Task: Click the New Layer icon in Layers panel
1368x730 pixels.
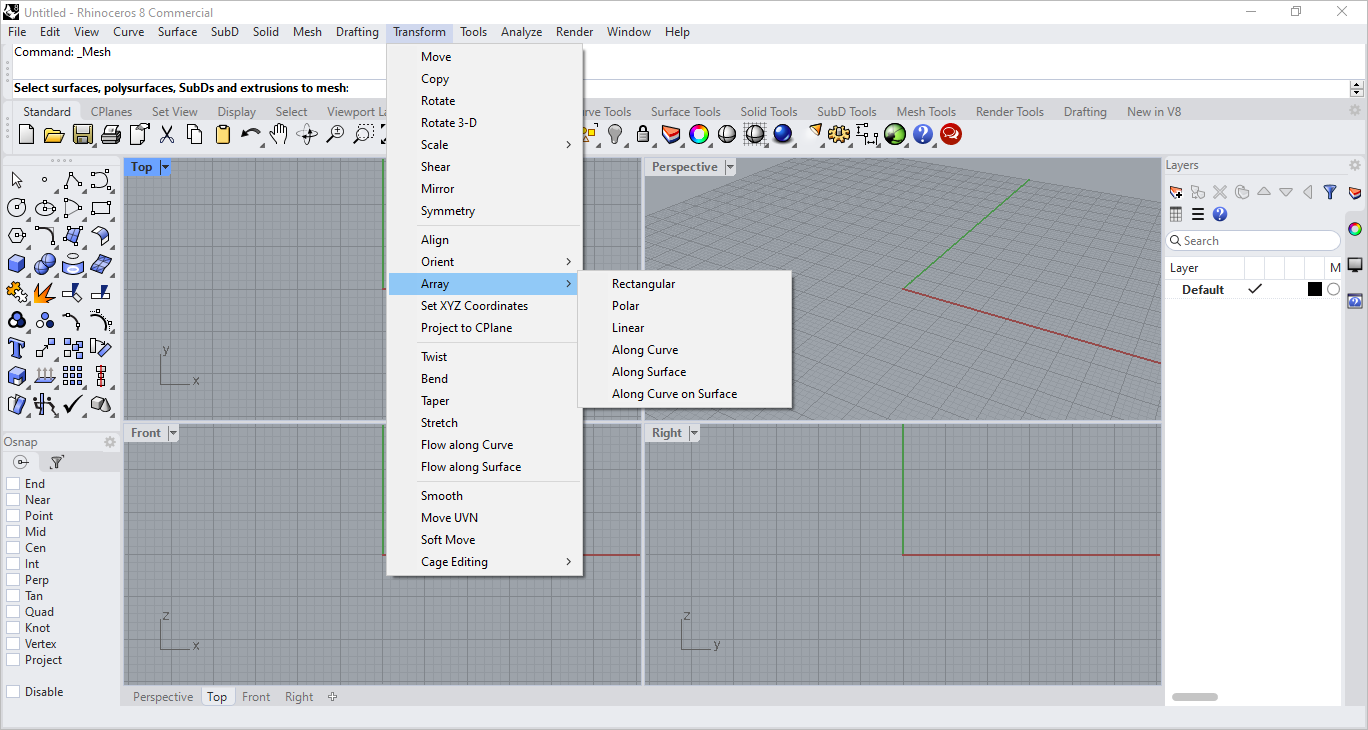Action: click(1176, 192)
